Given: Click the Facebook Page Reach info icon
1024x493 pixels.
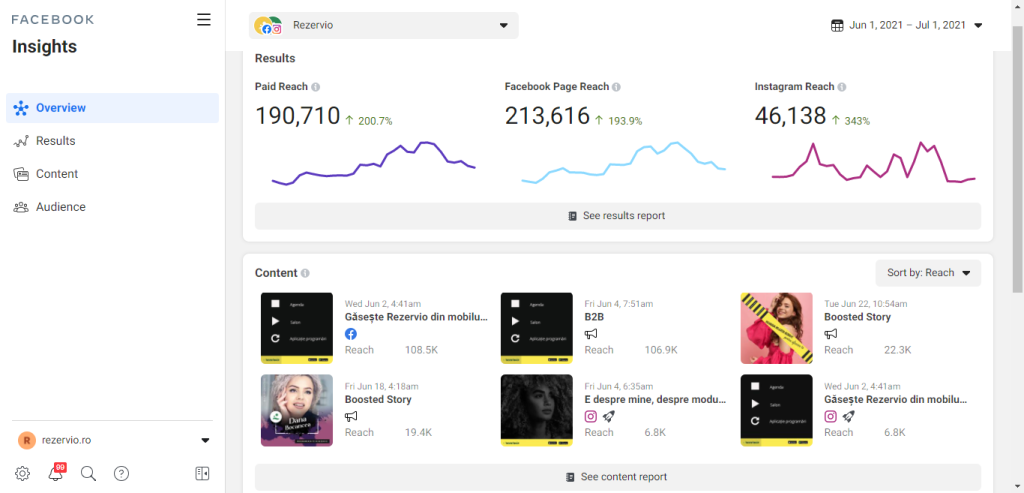Looking at the screenshot, I should click(x=616, y=87).
